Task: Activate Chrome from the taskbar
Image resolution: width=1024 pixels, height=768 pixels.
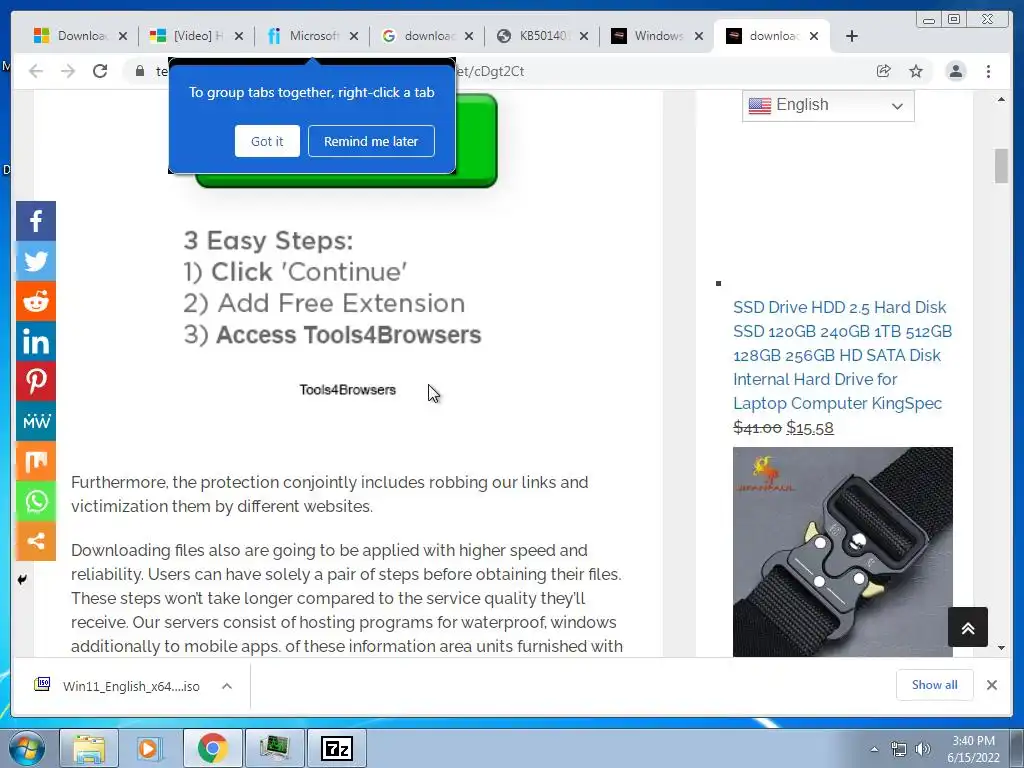Action: point(213,748)
